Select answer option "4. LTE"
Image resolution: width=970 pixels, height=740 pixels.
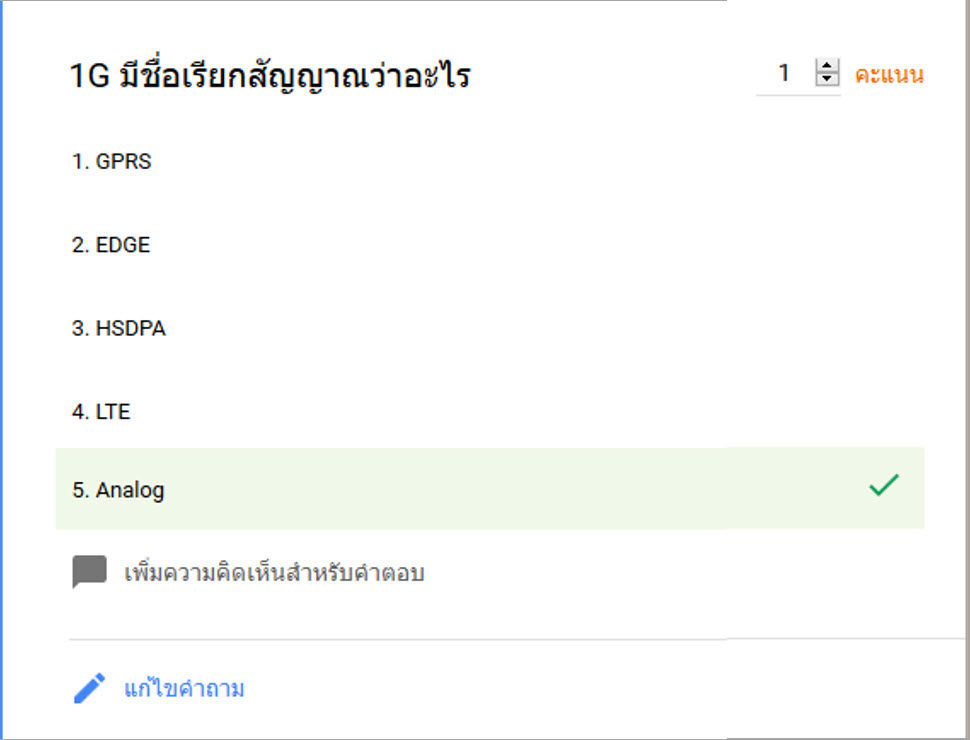point(99,412)
